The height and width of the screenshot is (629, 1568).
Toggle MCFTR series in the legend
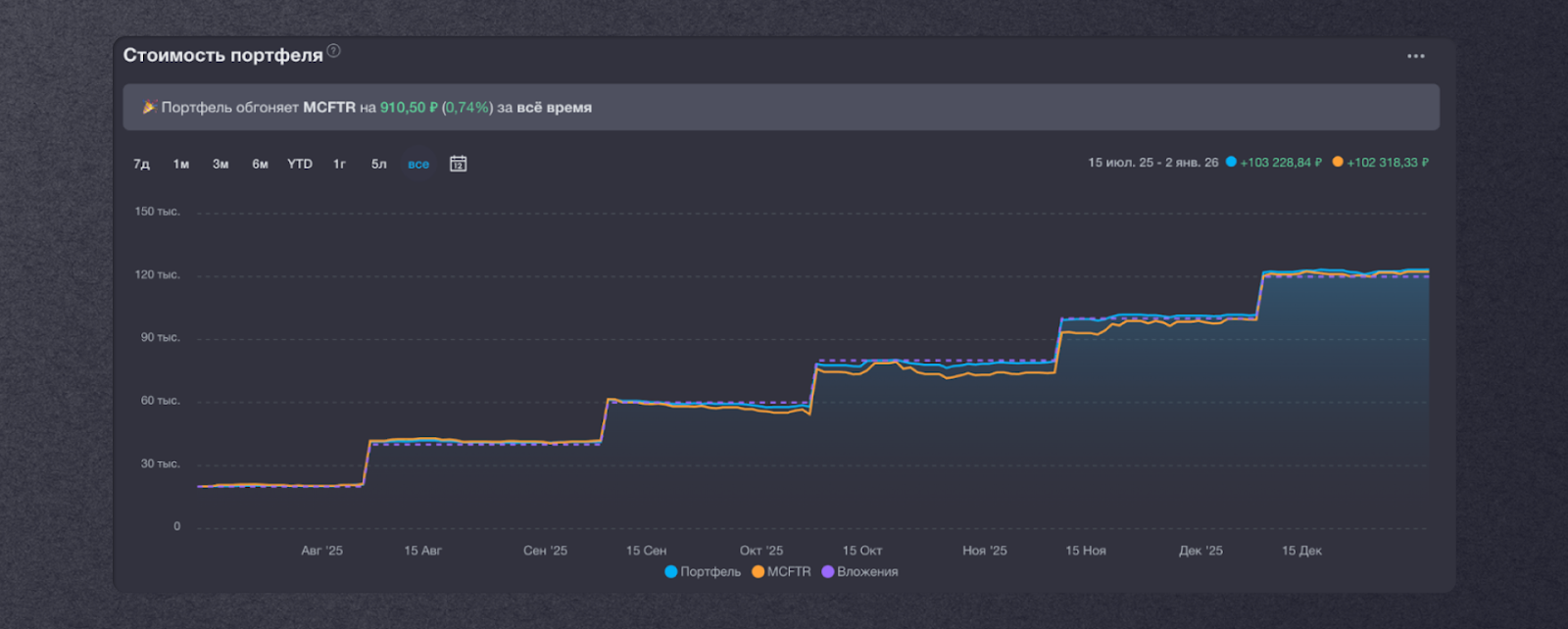781,571
